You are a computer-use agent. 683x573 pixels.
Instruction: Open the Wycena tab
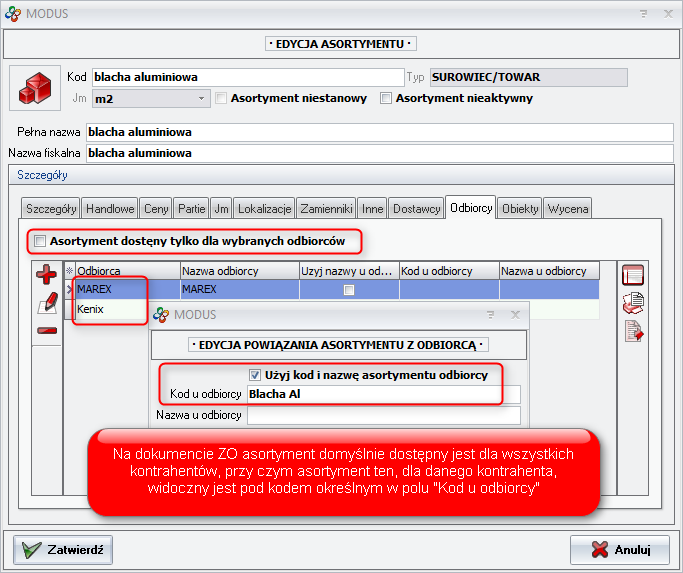pos(568,208)
